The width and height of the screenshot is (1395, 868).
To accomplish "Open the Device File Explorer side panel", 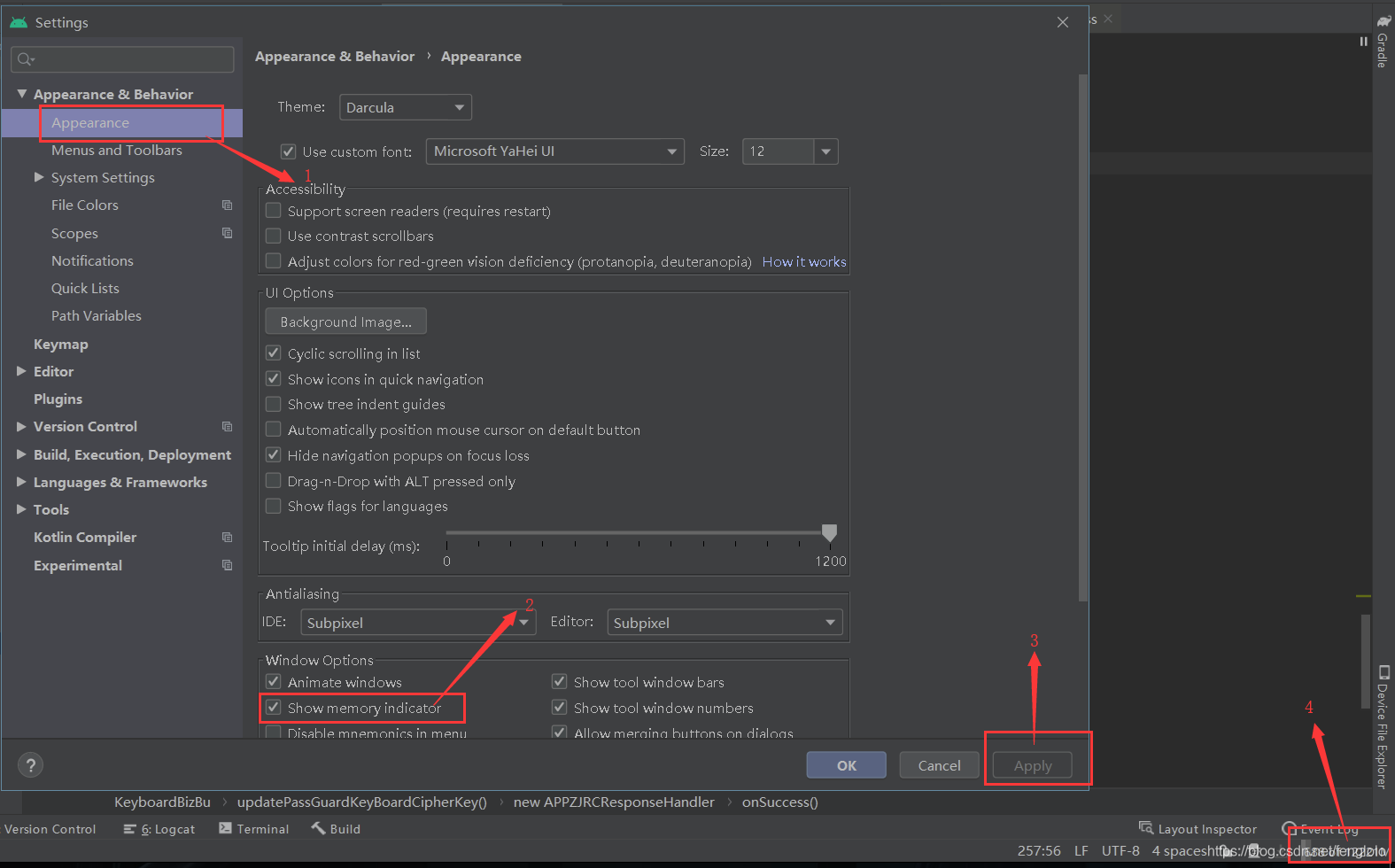I will pos(1383,726).
